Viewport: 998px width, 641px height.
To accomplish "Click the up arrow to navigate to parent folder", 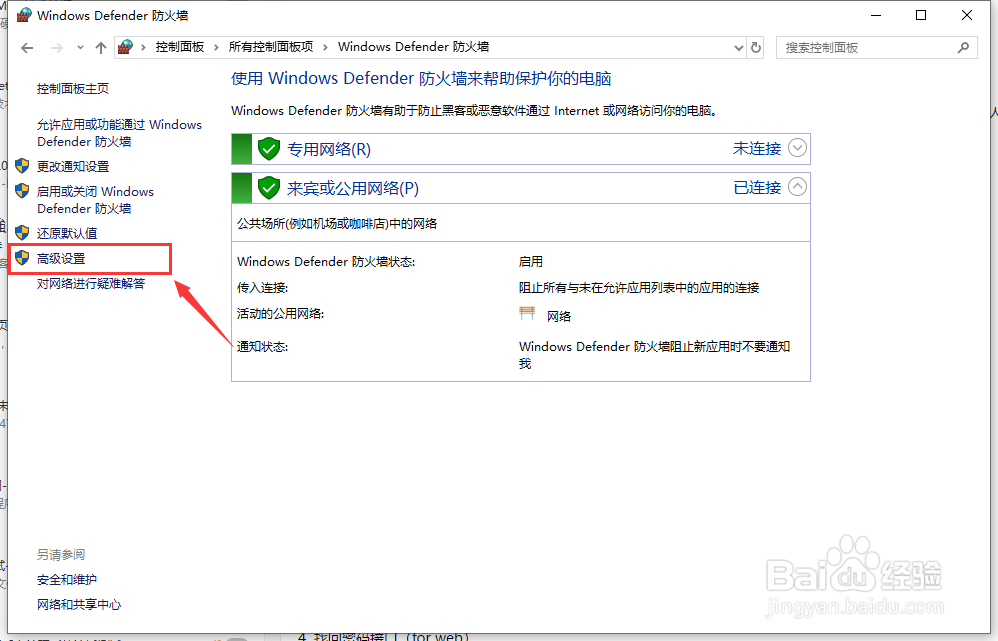I will pyautogui.click(x=101, y=47).
